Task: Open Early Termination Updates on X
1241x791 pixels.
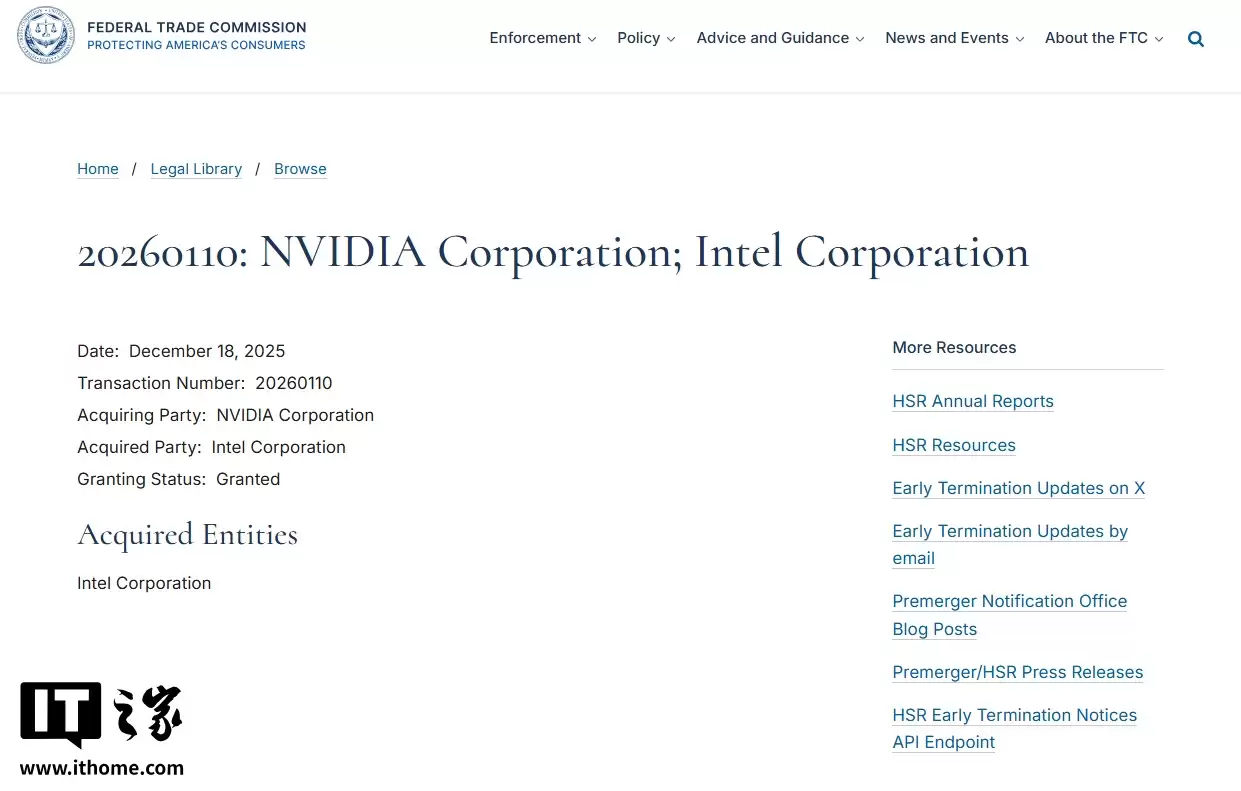Action: 1018,488
